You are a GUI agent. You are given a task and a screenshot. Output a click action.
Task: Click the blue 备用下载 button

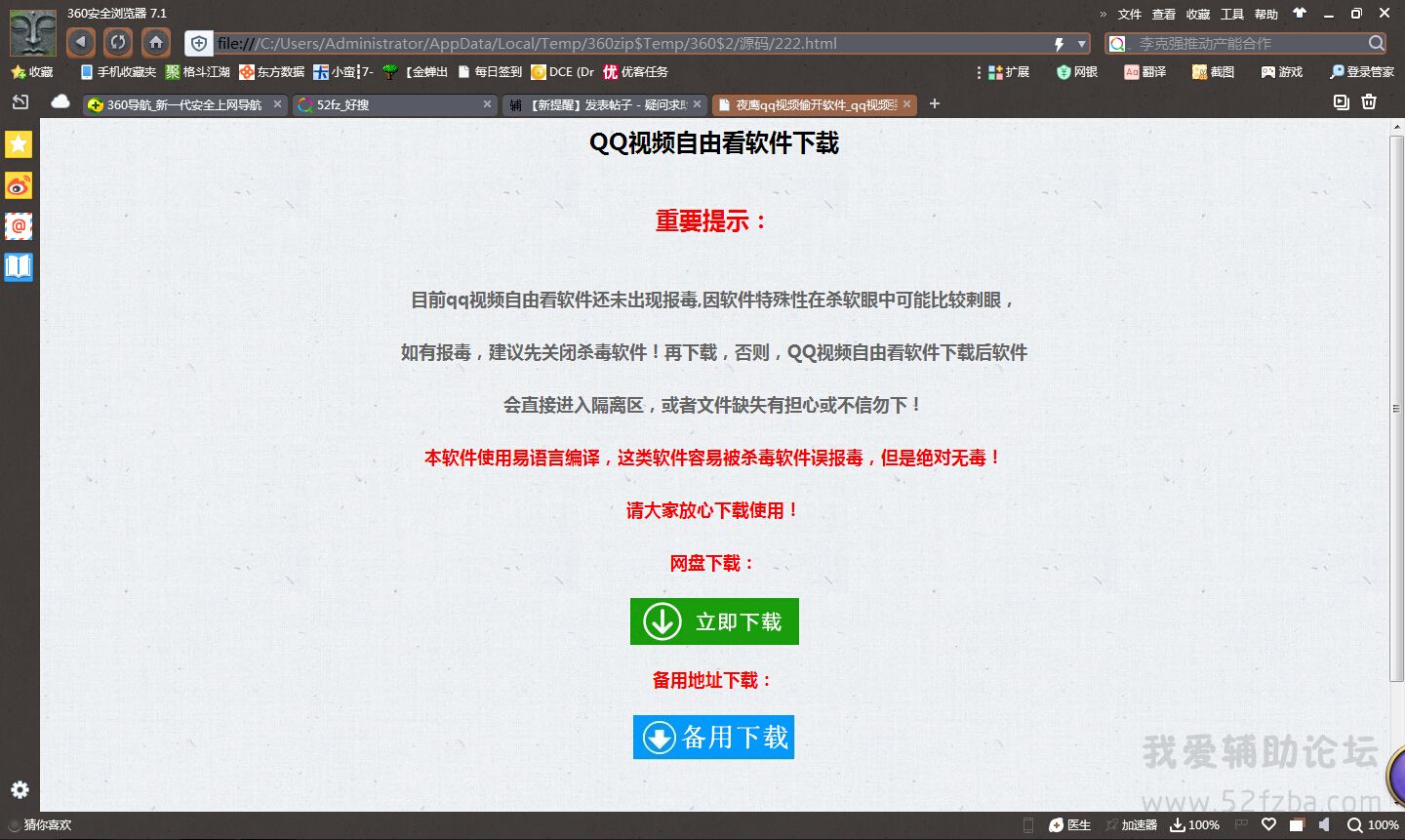coord(713,737)
